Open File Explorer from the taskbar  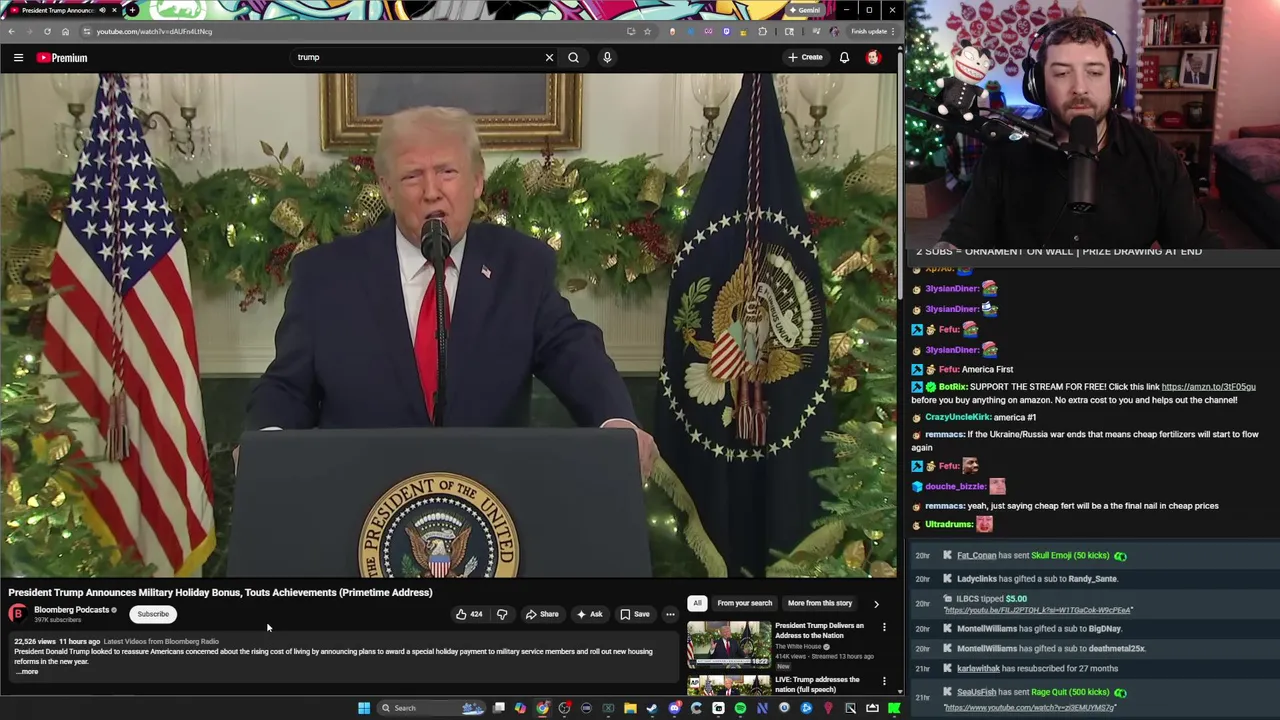point(630,708)
